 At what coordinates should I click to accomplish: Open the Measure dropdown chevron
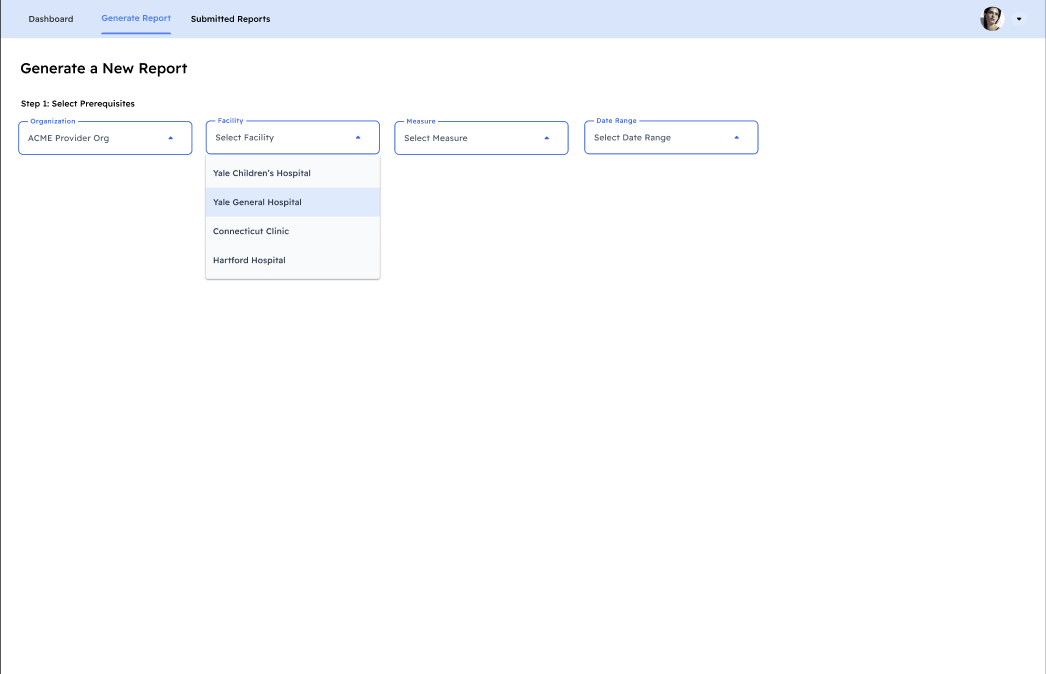[x=547, y=137]
